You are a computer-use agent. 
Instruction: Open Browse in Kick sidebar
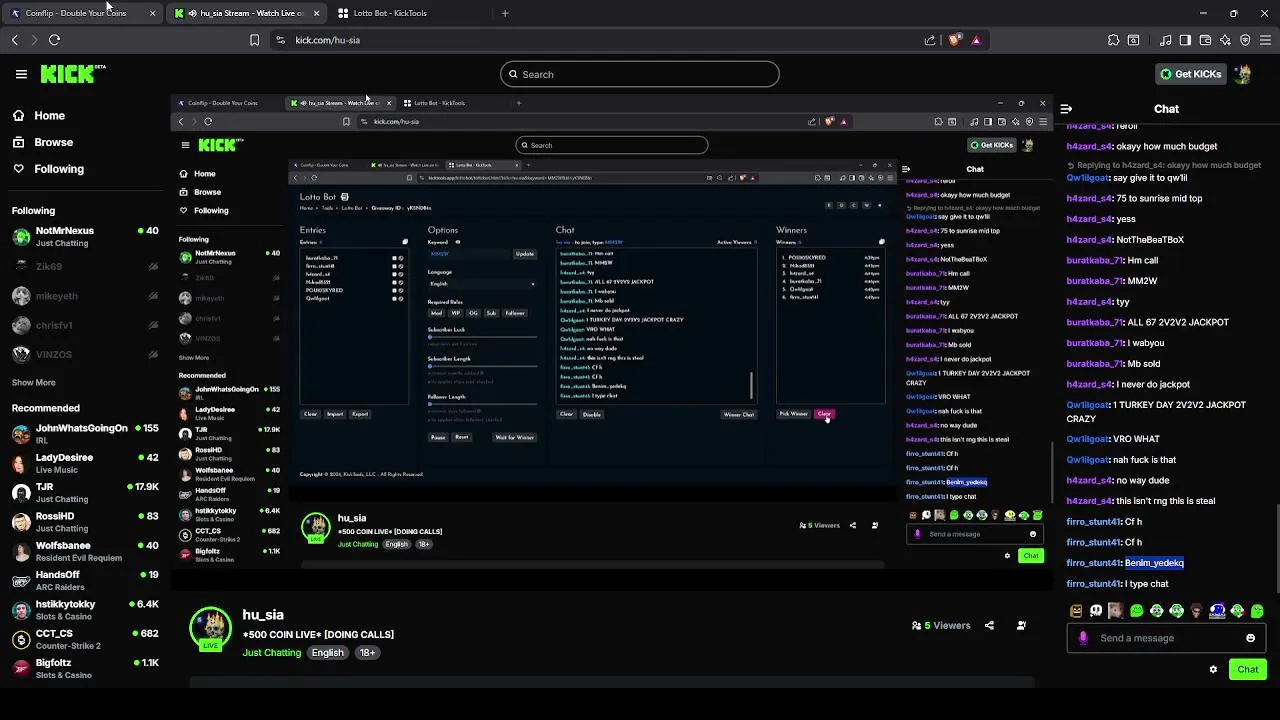43,142
